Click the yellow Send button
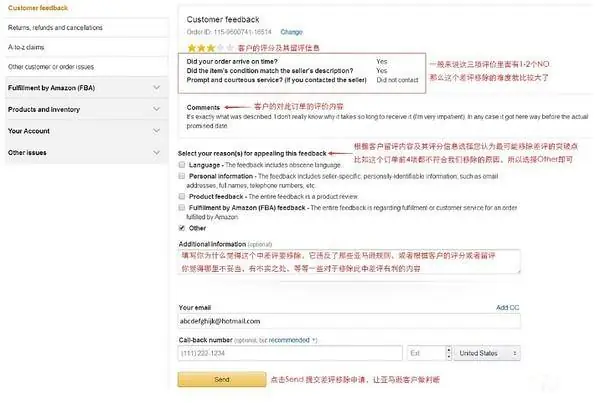 click(x=222, y=380)
